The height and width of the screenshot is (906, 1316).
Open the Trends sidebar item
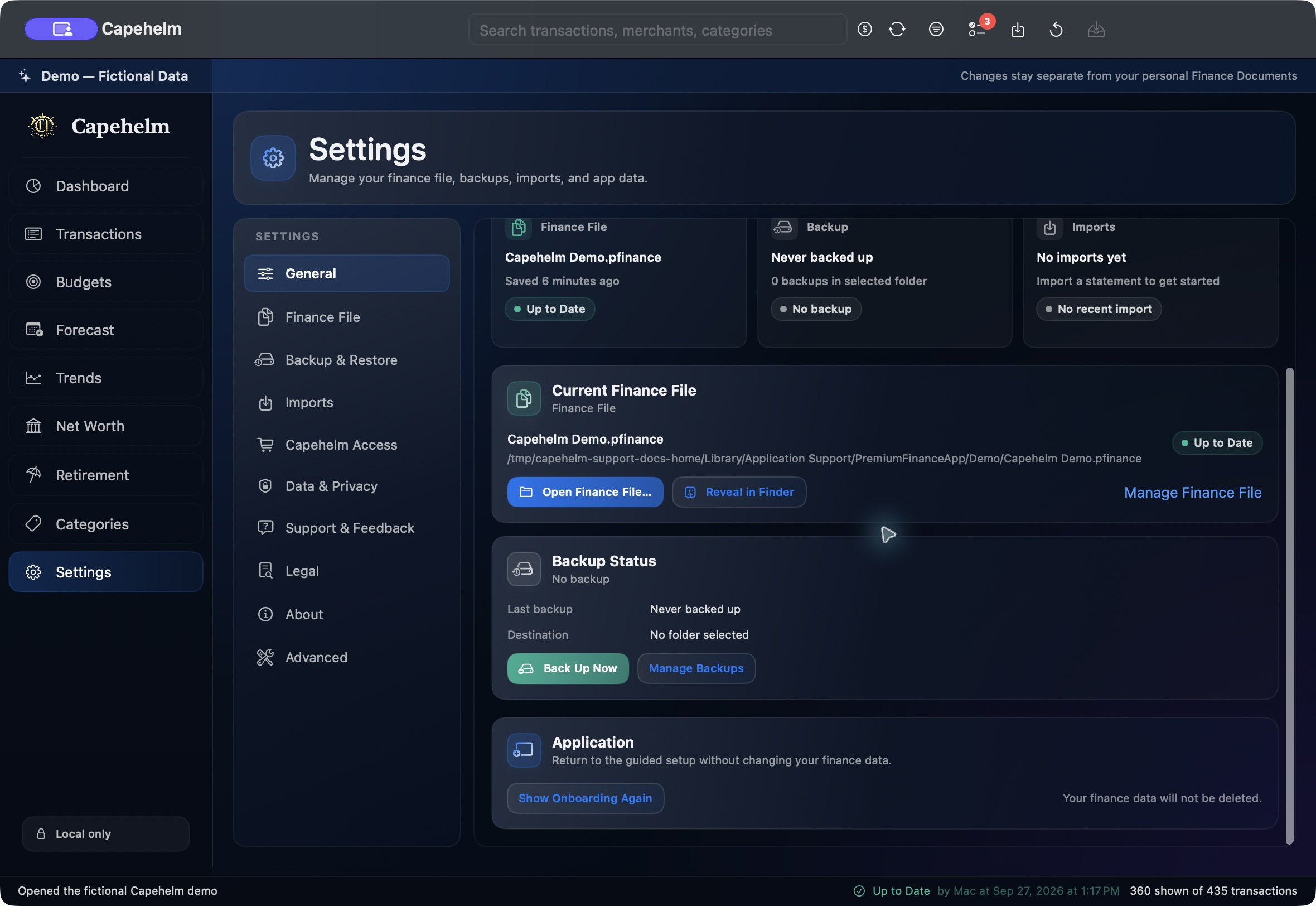[106, 378]
